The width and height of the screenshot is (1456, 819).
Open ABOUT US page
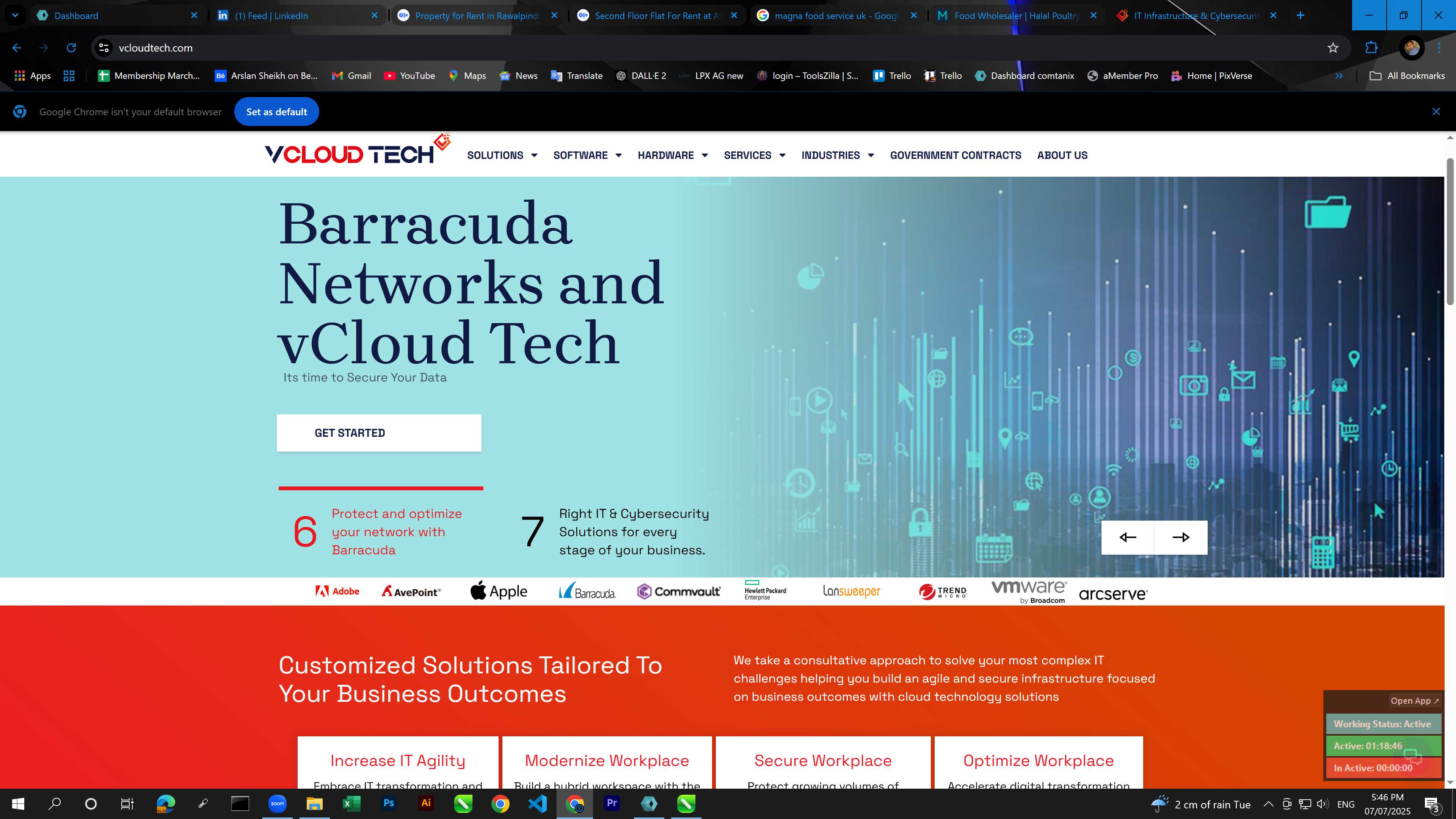point(1062,155)
